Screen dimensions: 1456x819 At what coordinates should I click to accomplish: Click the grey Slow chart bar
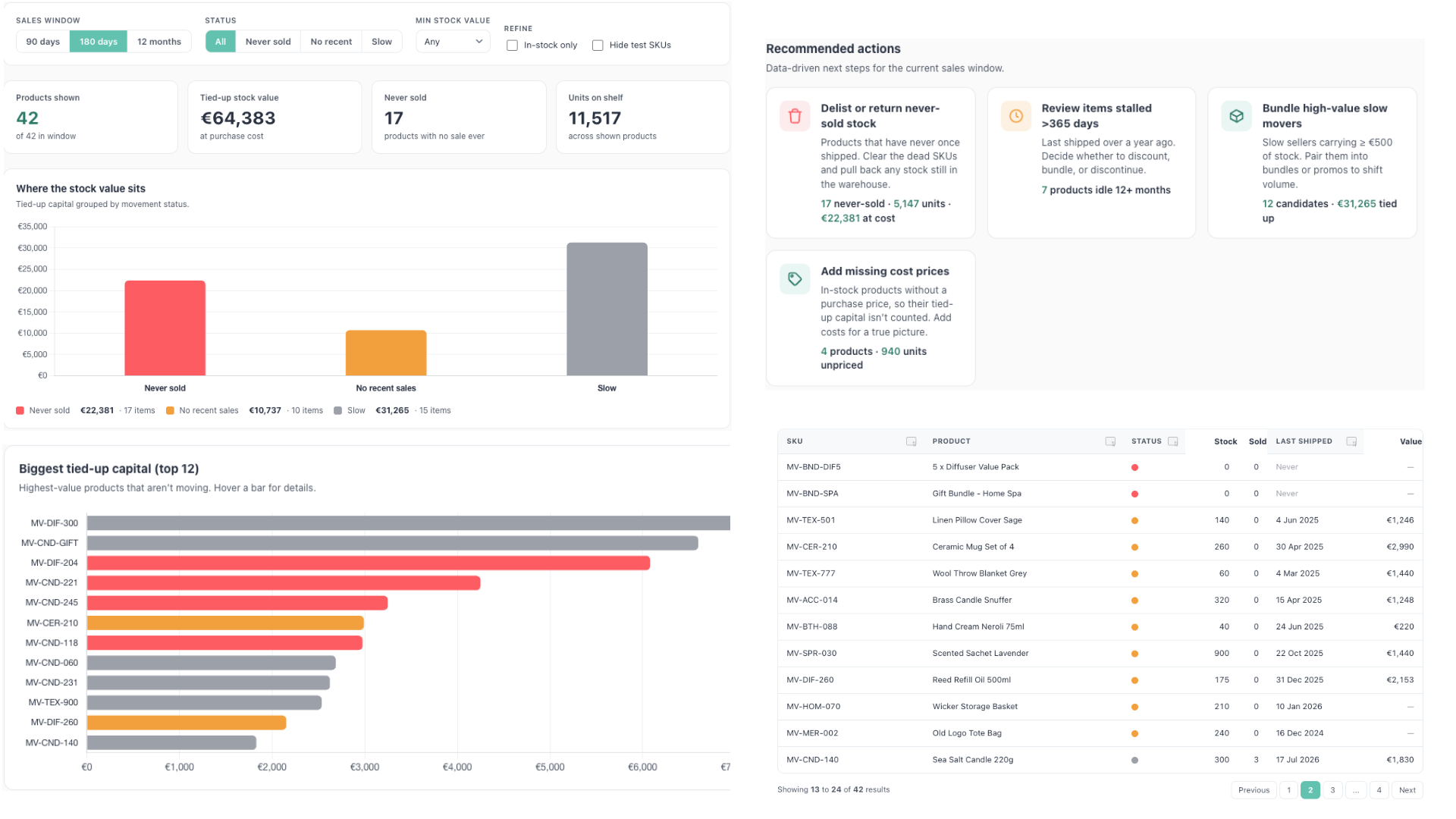(x=607, y=309)
